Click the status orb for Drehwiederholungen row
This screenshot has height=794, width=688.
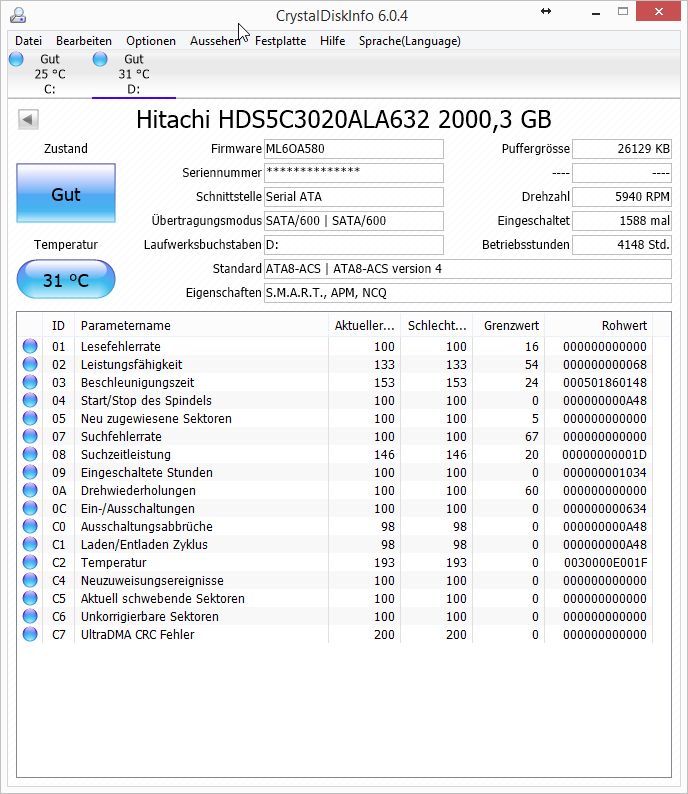coord(30,490)
